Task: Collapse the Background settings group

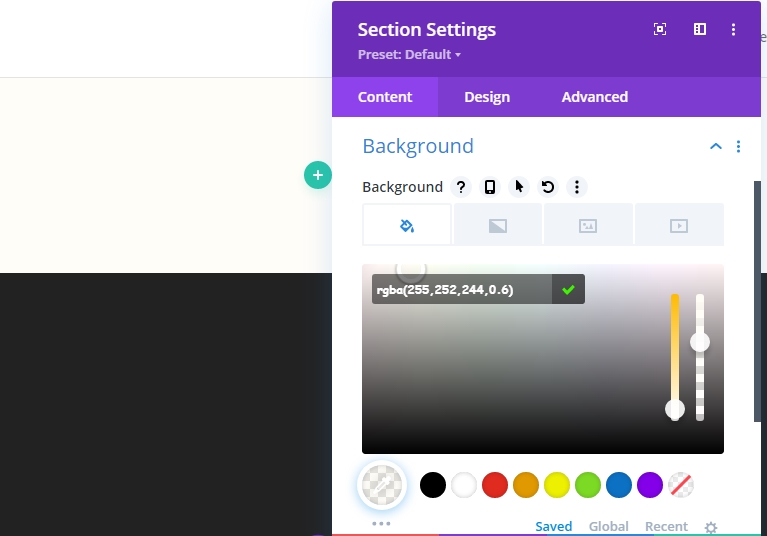Action: [x=716, y=146]
